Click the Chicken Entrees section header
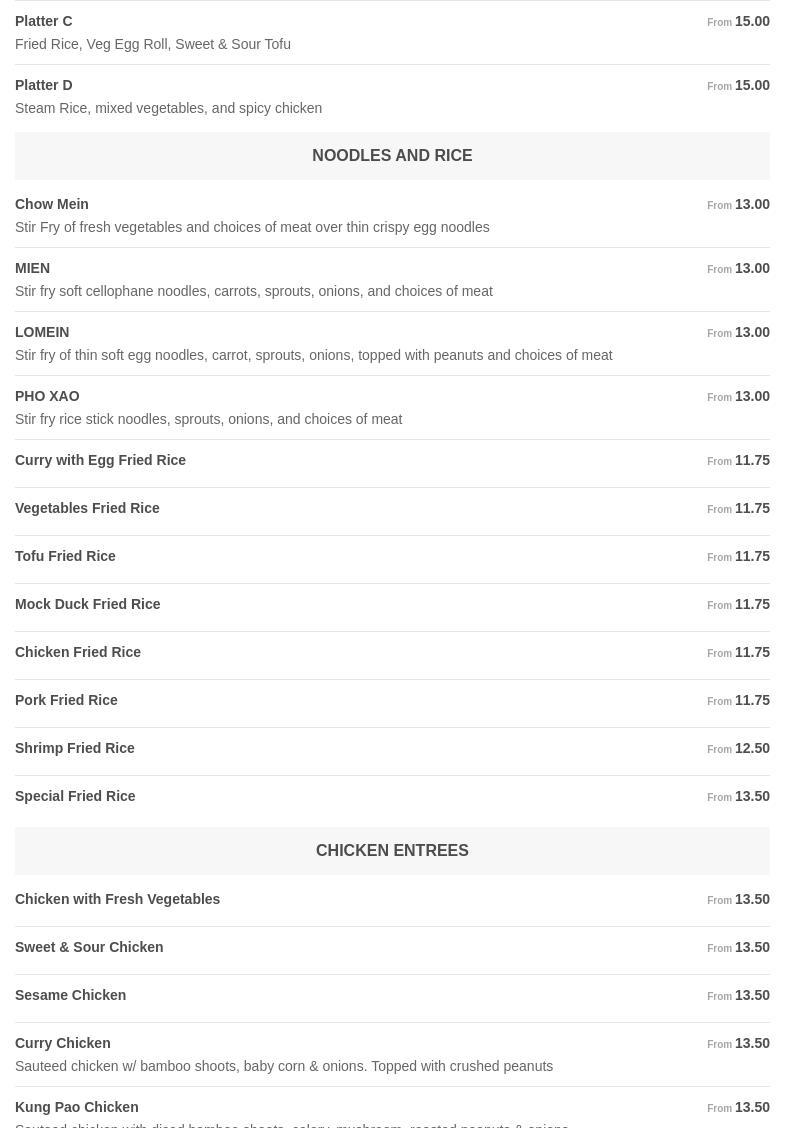 coord(392,851)
